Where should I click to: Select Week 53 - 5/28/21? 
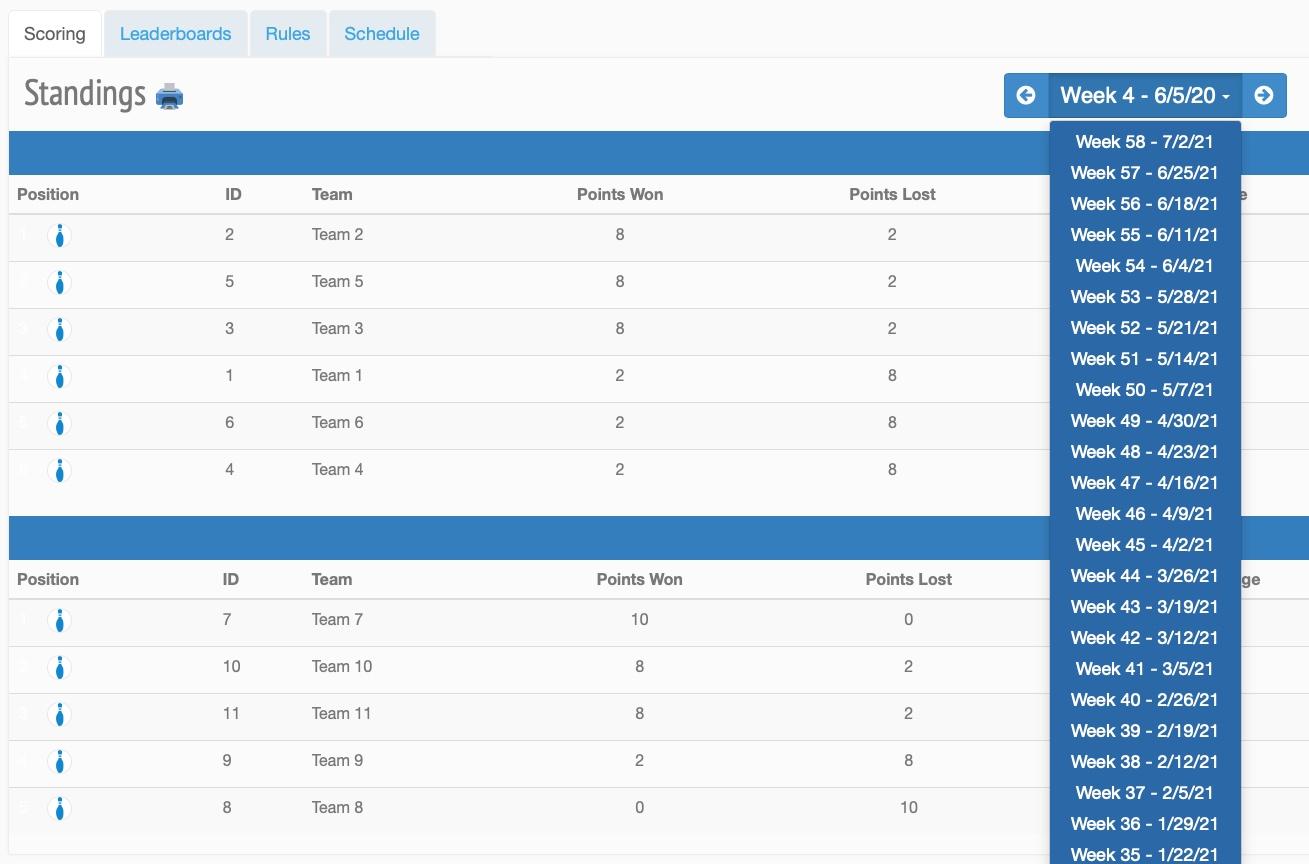click(1145, 297)
